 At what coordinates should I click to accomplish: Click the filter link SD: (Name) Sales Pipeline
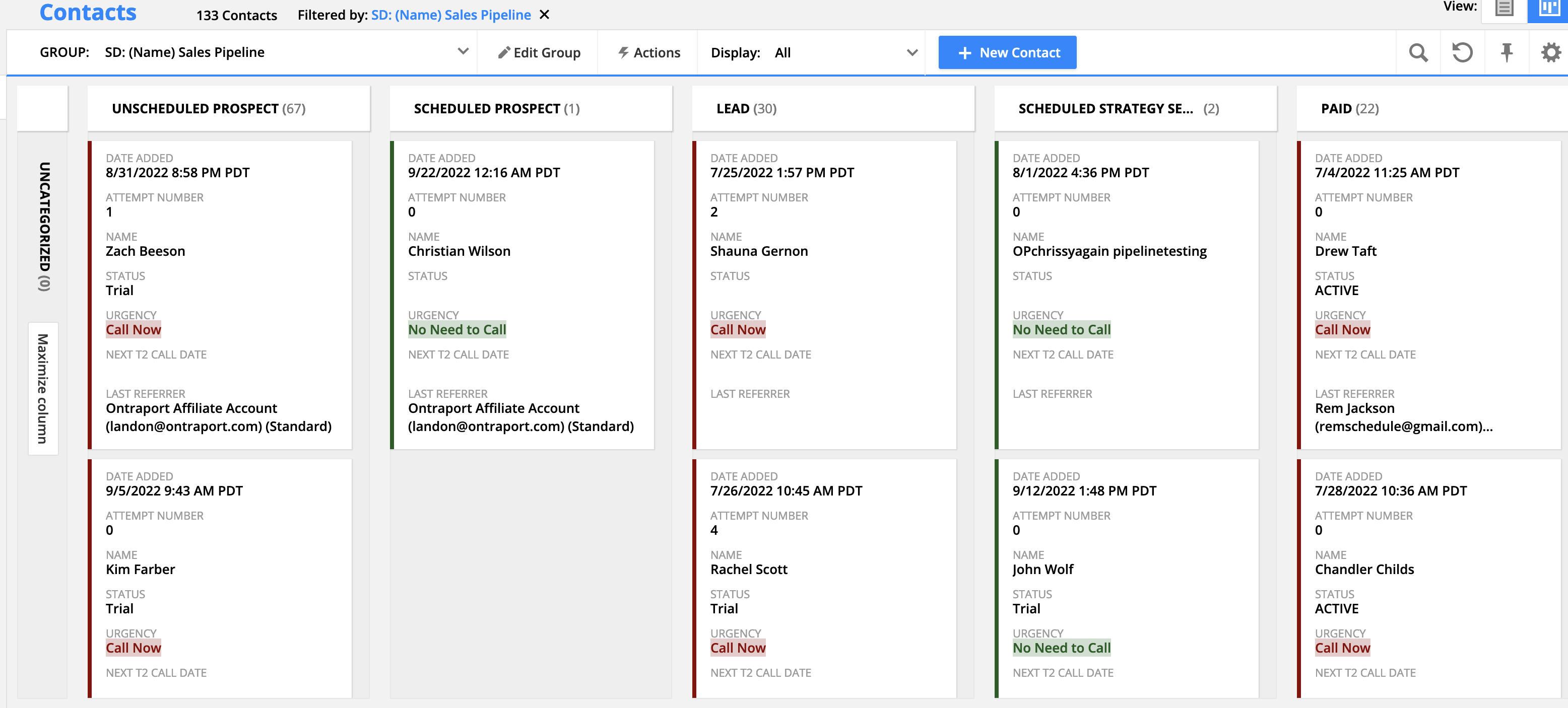pos(450,15)
